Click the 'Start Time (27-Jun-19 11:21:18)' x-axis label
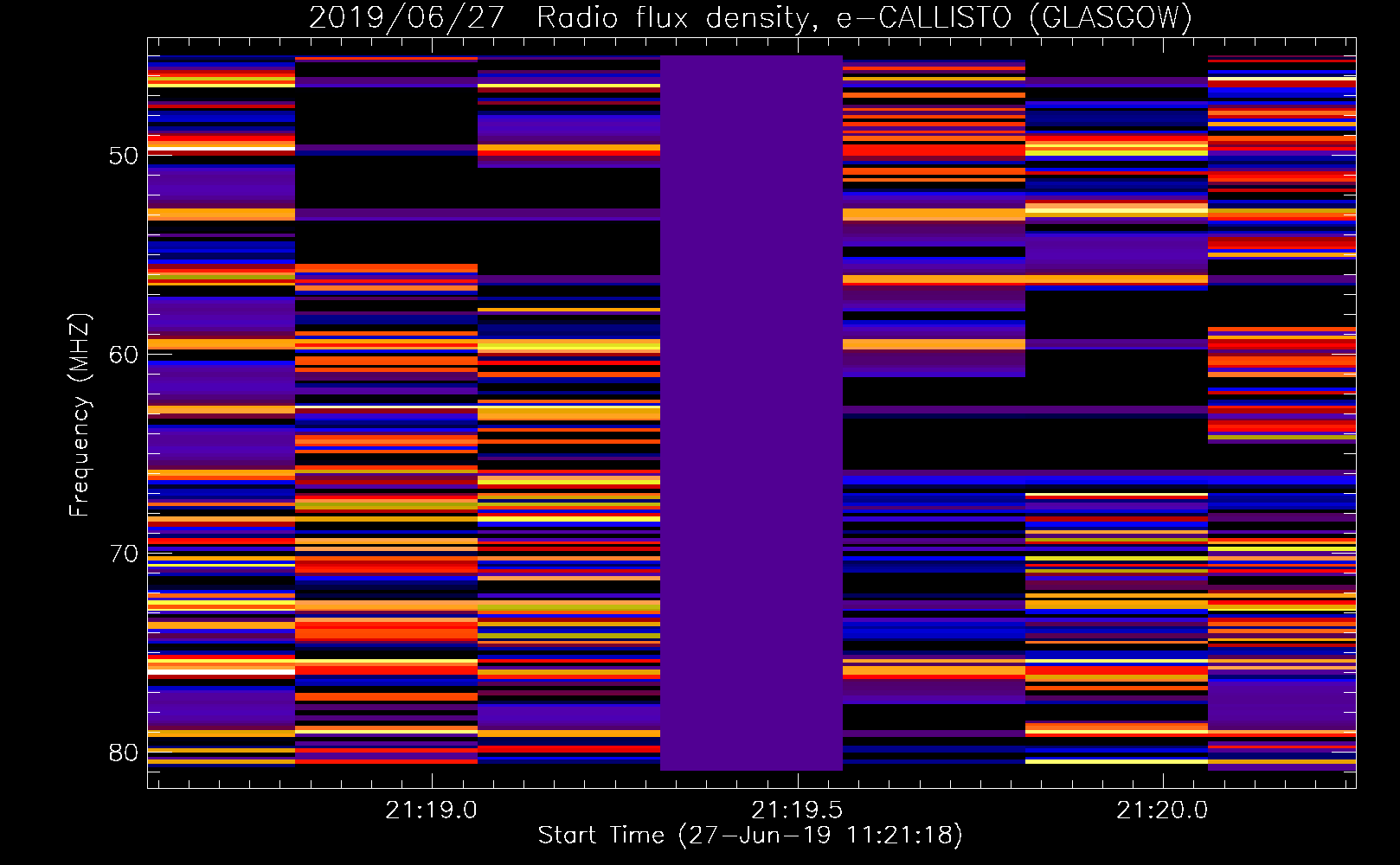This screenshot has height=865, width=1400. (750, 836)
